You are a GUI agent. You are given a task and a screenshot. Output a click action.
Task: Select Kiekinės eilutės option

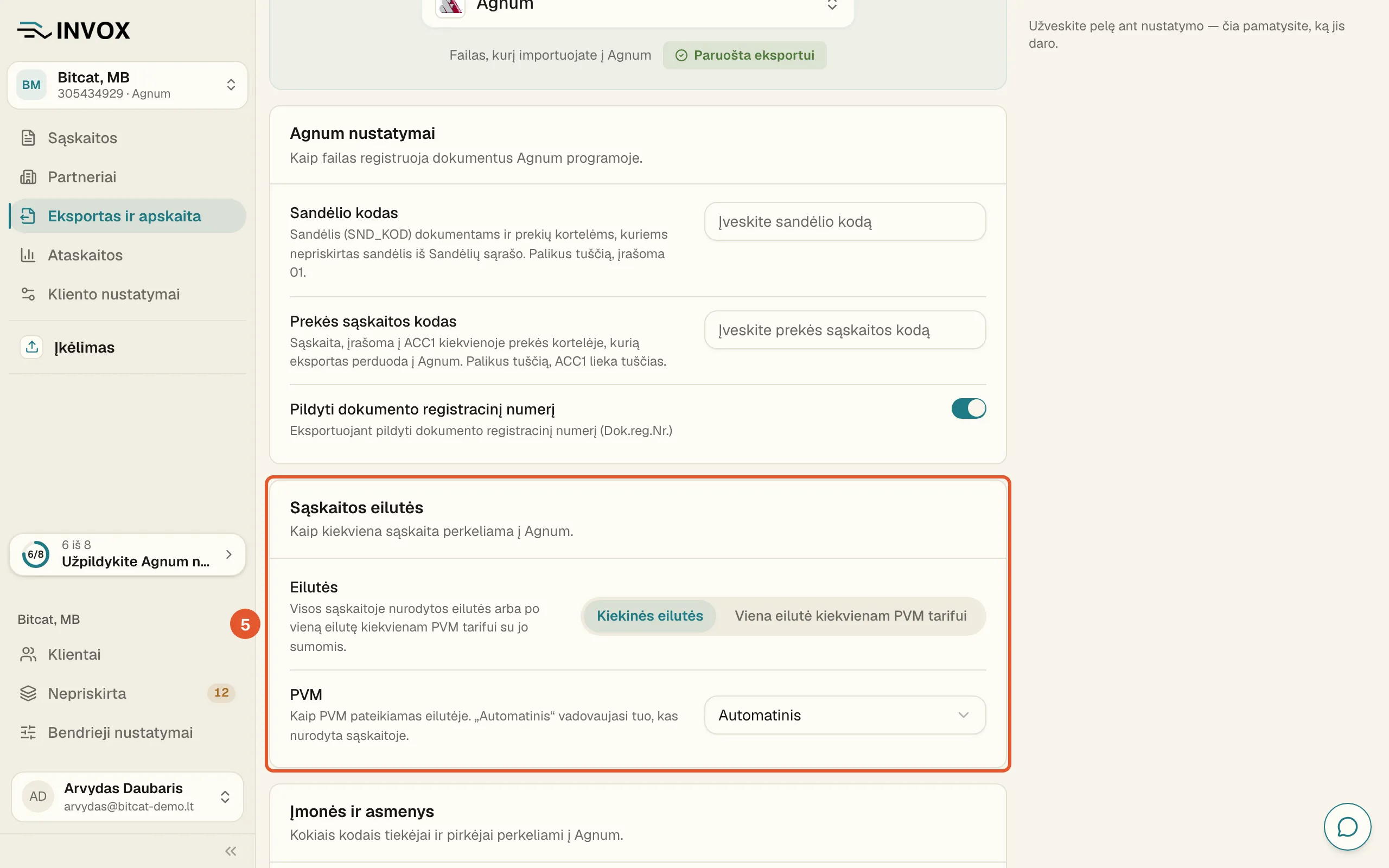[x=649, y=616]
